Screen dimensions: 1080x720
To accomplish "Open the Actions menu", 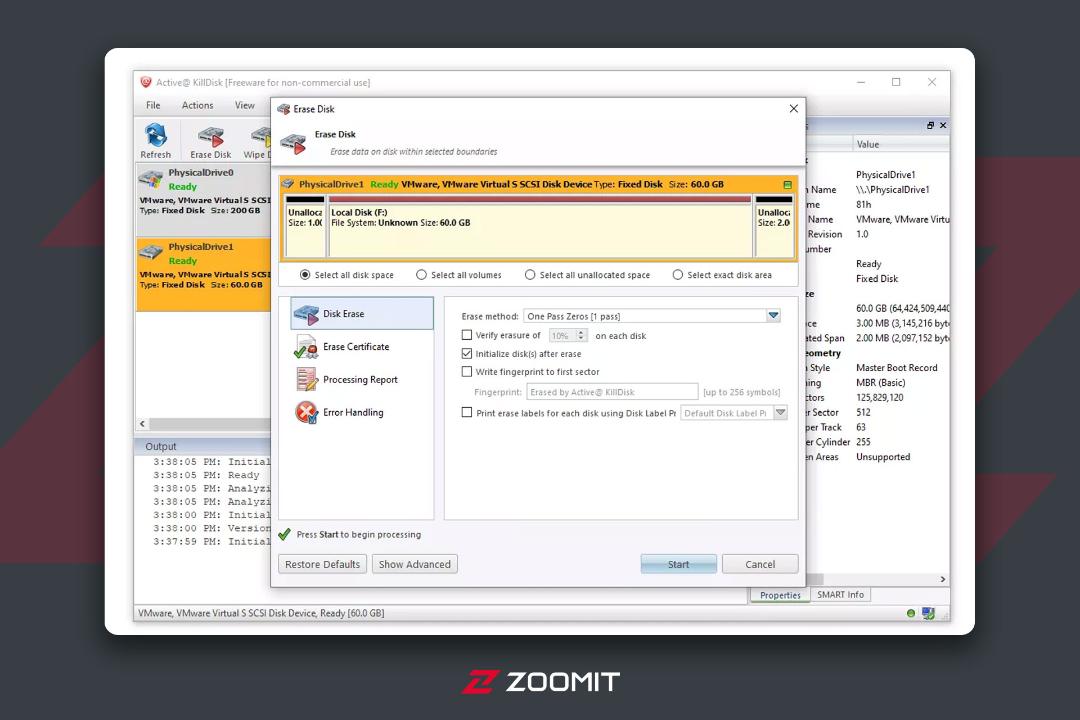I will 198,105.
